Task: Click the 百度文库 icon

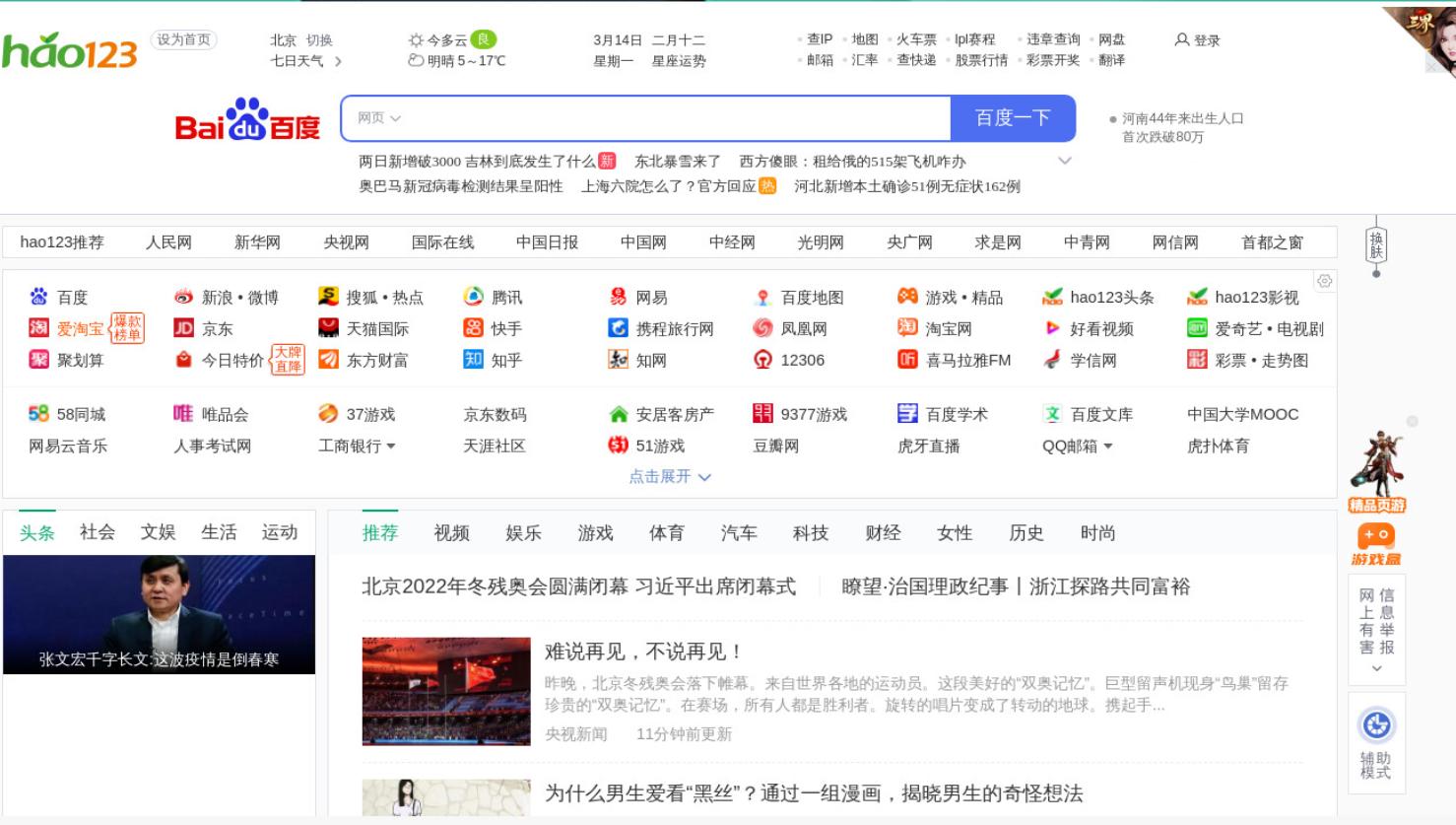Action: tap(1052, 414)
